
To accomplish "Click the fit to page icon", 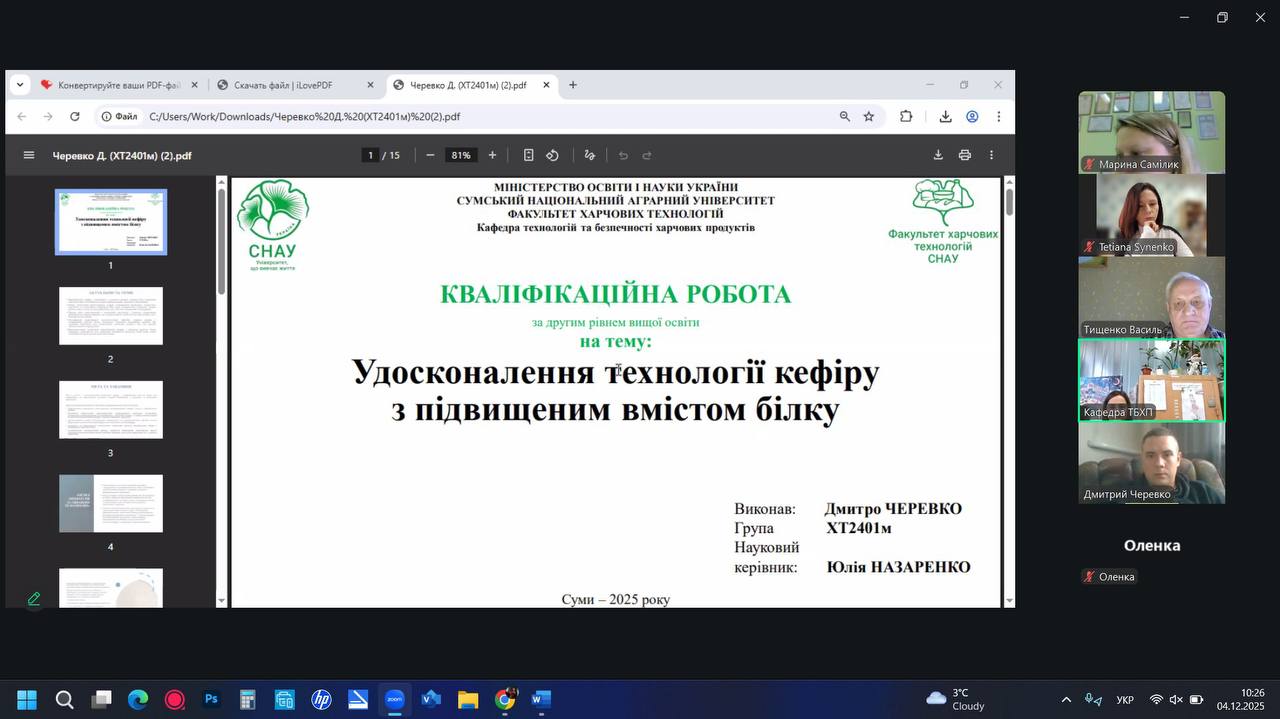I will click(x=528, y=155).
